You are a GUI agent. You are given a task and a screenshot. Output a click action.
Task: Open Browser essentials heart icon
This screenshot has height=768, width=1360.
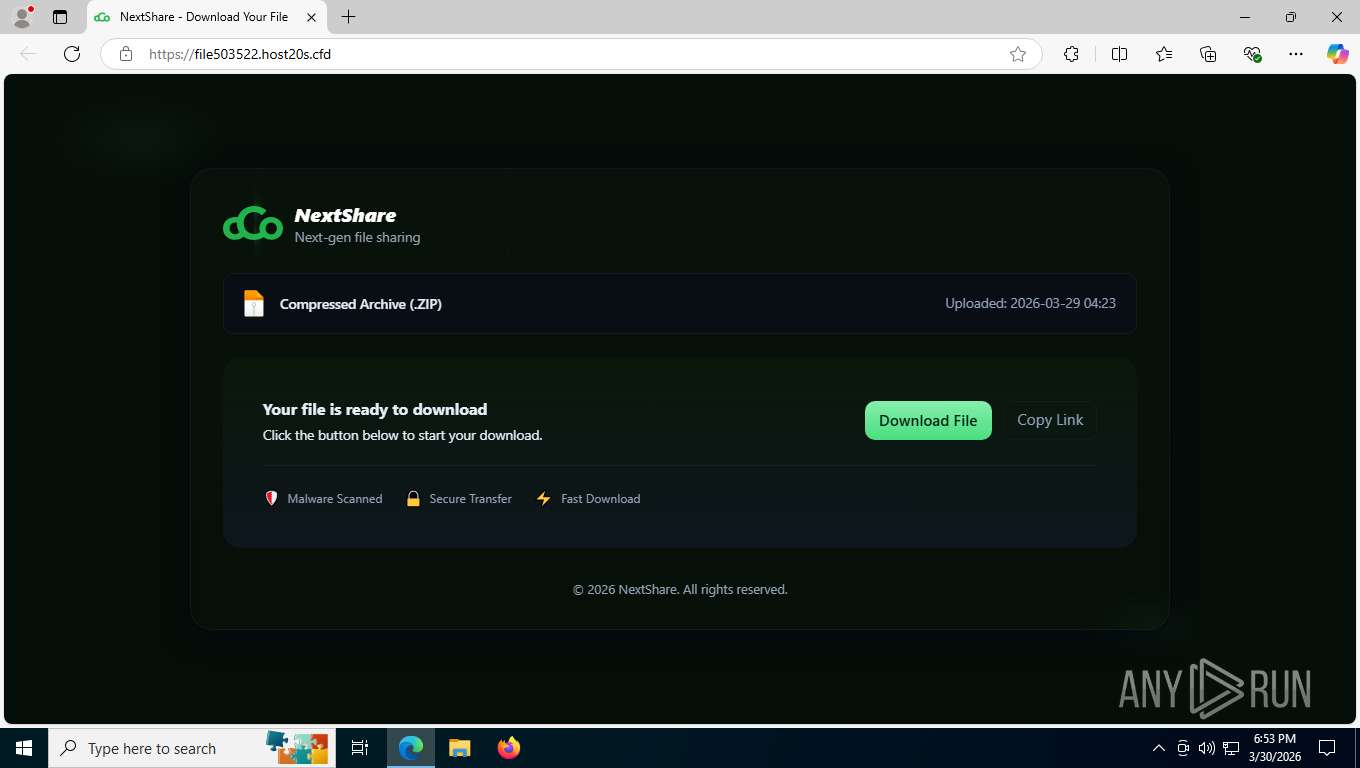click(x=1252, y=54)
